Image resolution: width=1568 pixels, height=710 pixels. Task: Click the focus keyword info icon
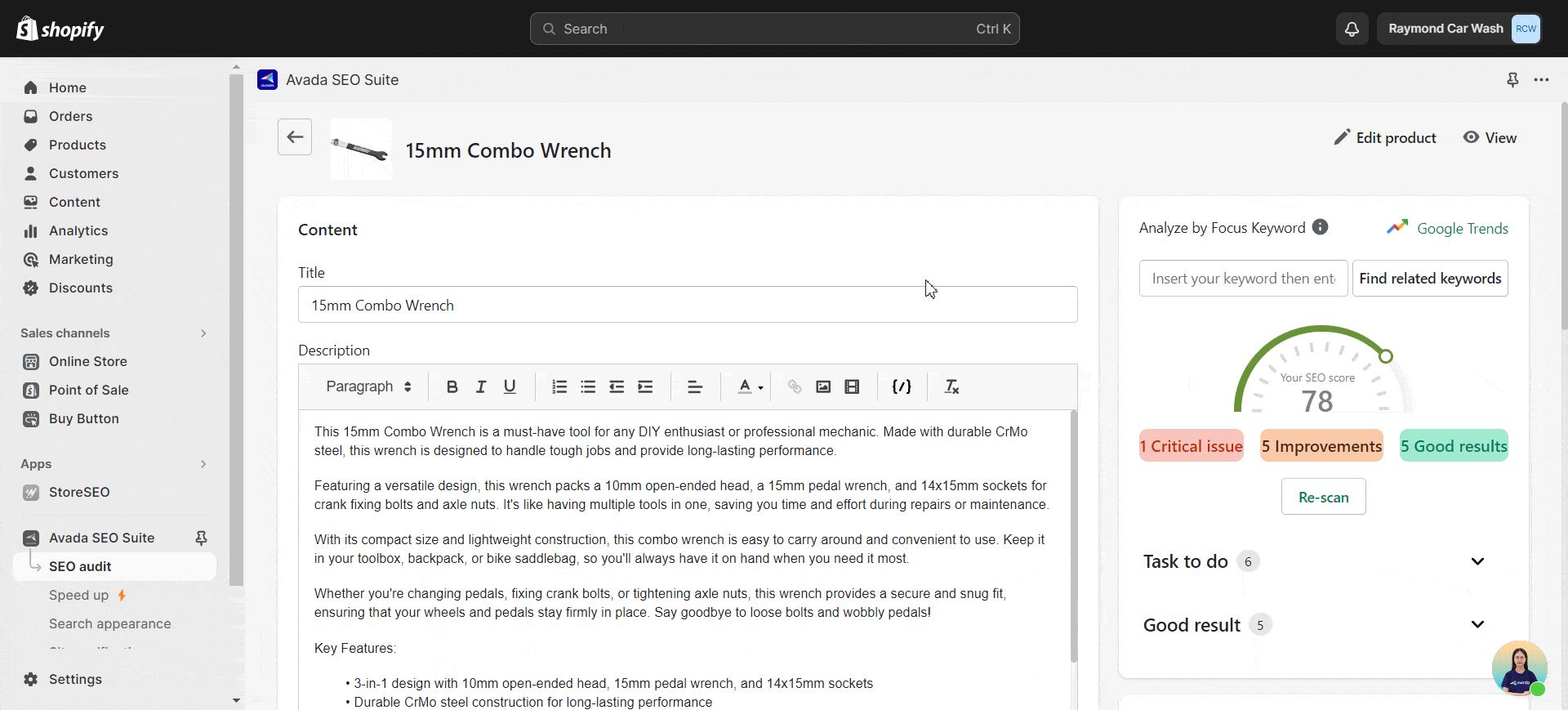coord(1320,227)
